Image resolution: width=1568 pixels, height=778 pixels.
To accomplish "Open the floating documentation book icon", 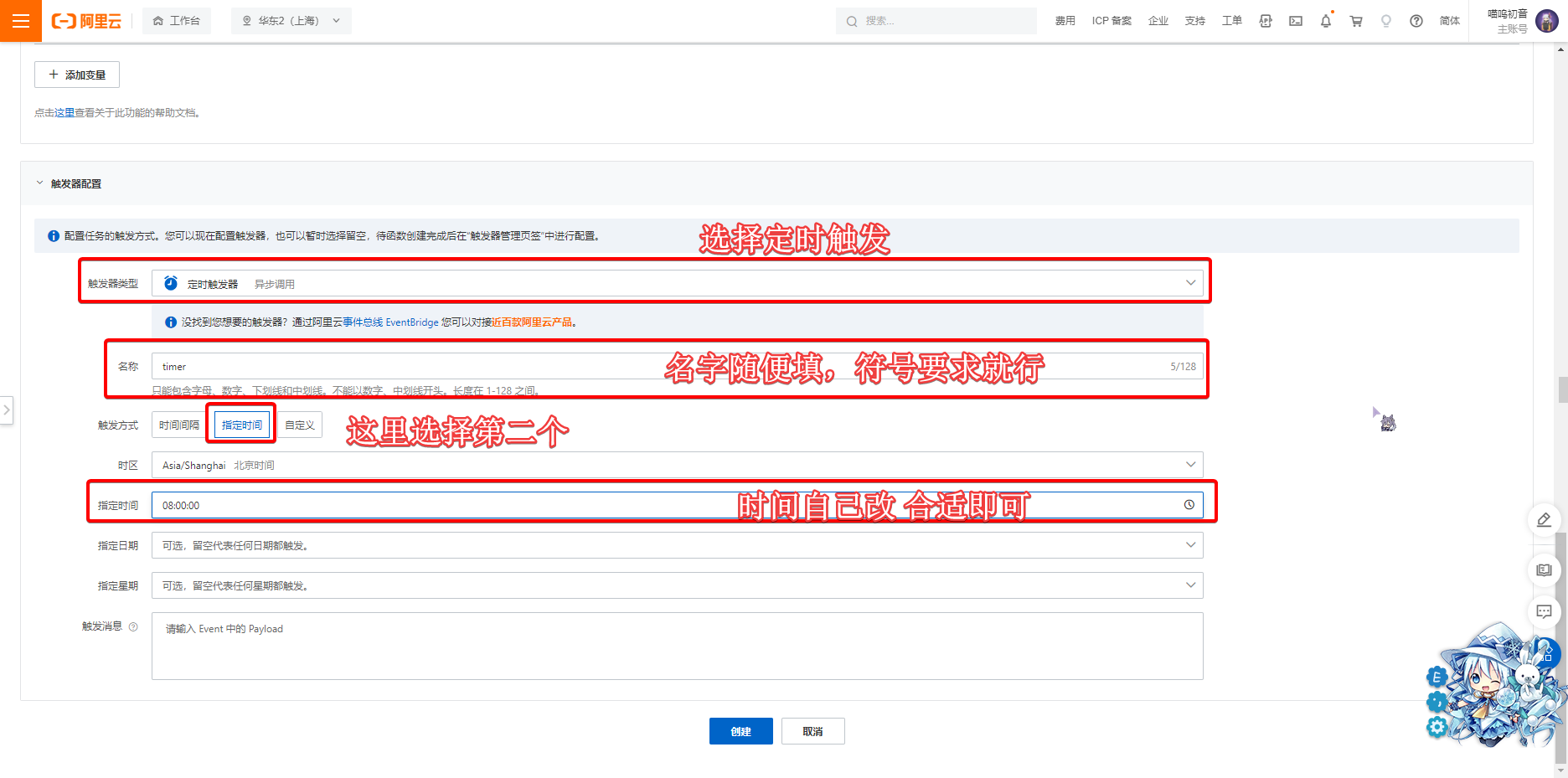I will [x=1544, y=570].
